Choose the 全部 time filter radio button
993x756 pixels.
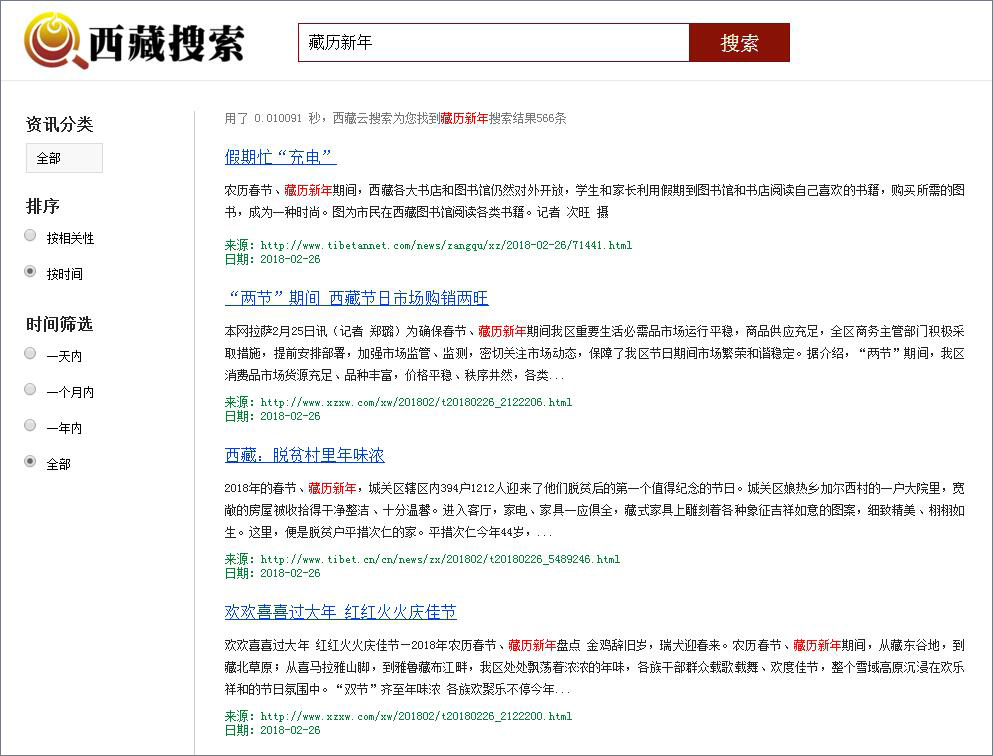tap(30, 462)
